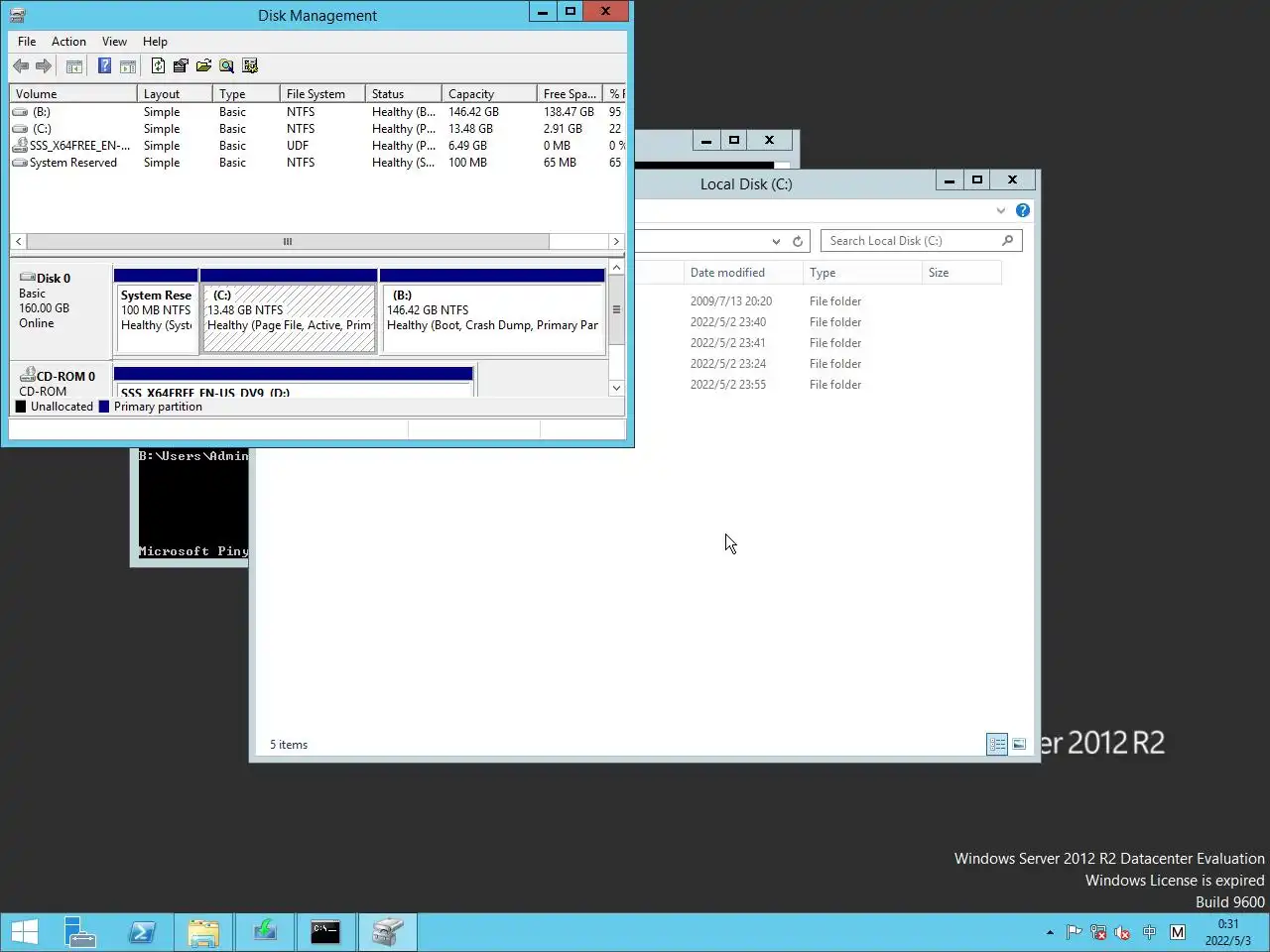This screenshot has width=1270, height=952.
Task: Click the Properties icon in Disk Management toolbar
Action: tap(181, 66)
